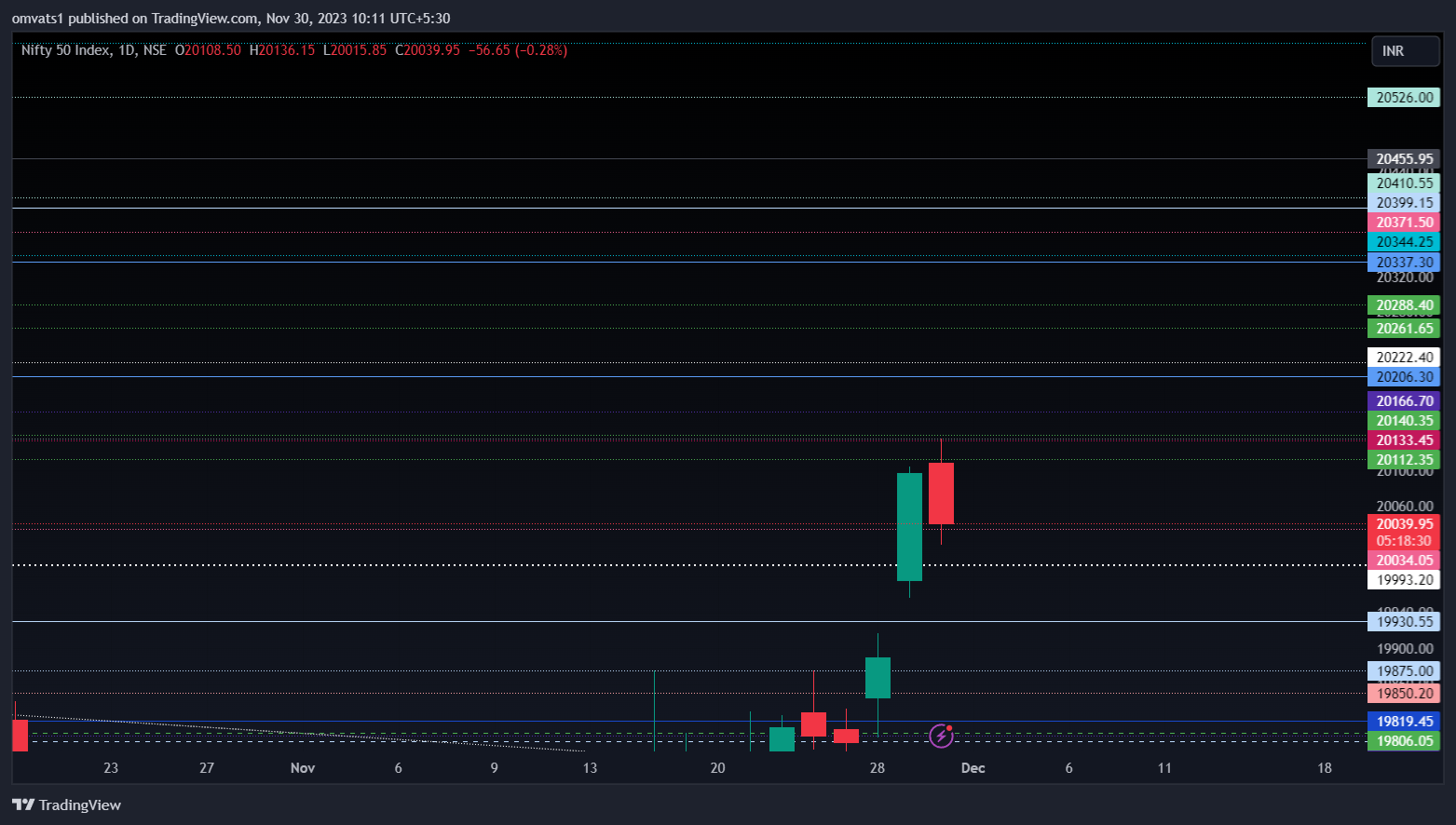Viewport: 1456px width, 825px height.
Task: Click the large green candle near 28
Action: coord(909,527)
